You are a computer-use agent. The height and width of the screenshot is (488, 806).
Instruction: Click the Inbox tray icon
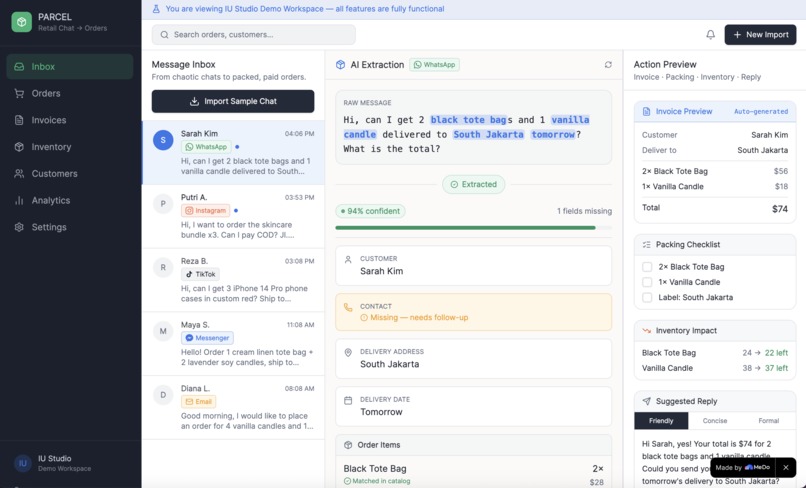[19, 66]
